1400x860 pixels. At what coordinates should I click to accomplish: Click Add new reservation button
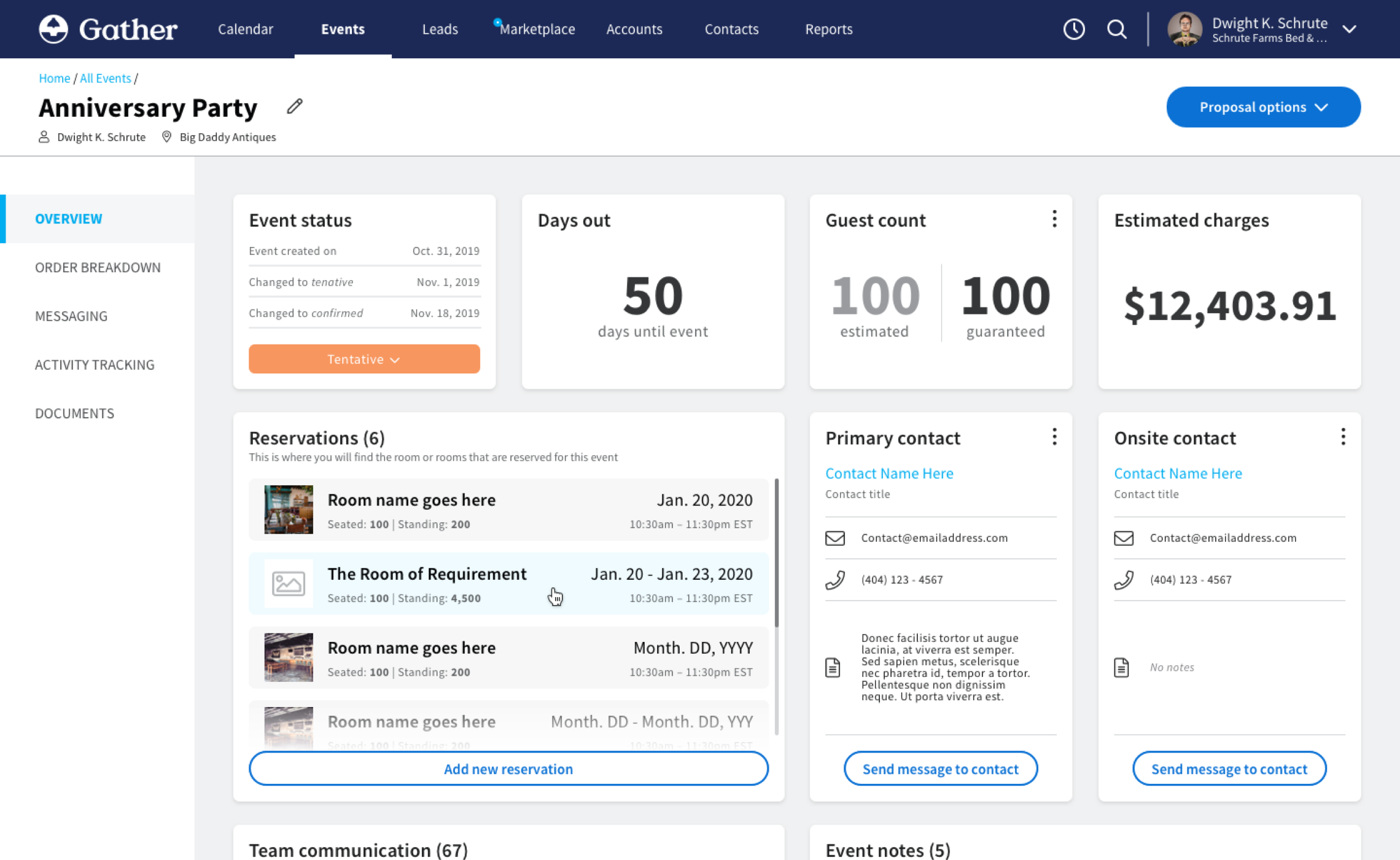508,768
